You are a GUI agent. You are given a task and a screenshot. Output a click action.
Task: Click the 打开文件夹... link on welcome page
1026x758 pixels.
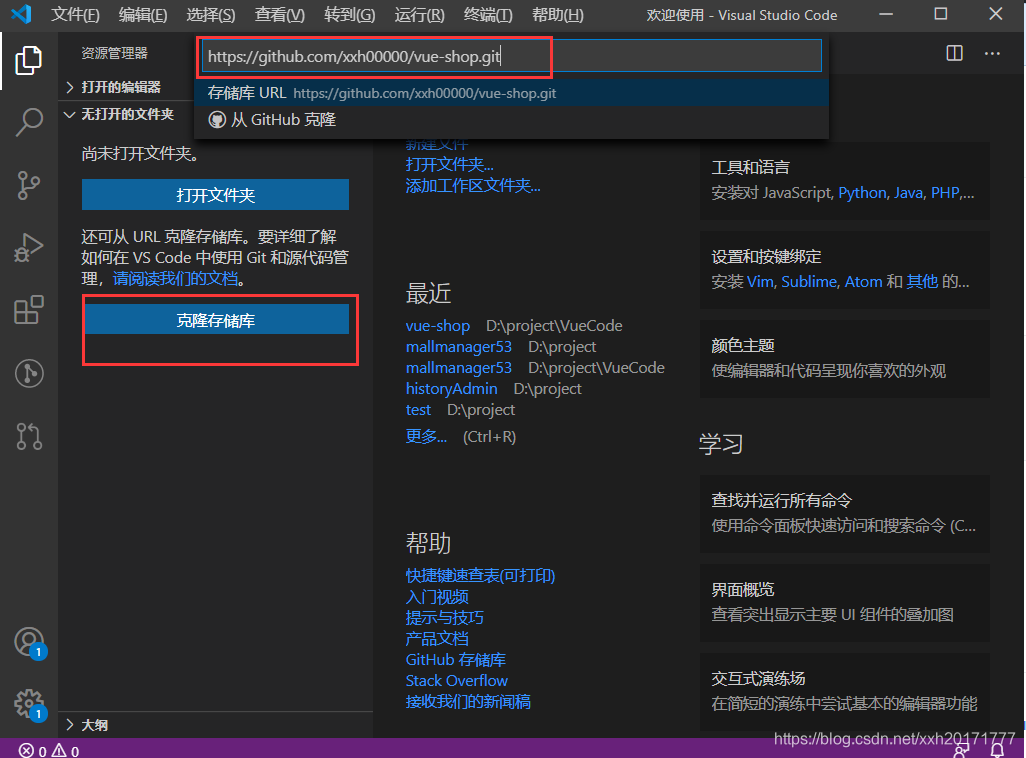pos(450,164)
